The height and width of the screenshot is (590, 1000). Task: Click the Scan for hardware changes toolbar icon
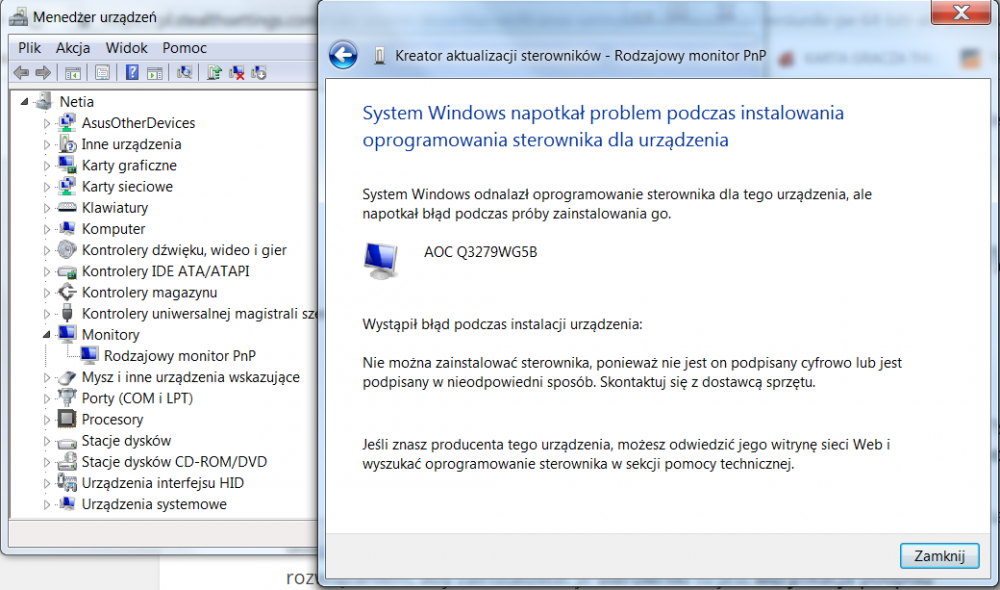[x=184, y=72]
